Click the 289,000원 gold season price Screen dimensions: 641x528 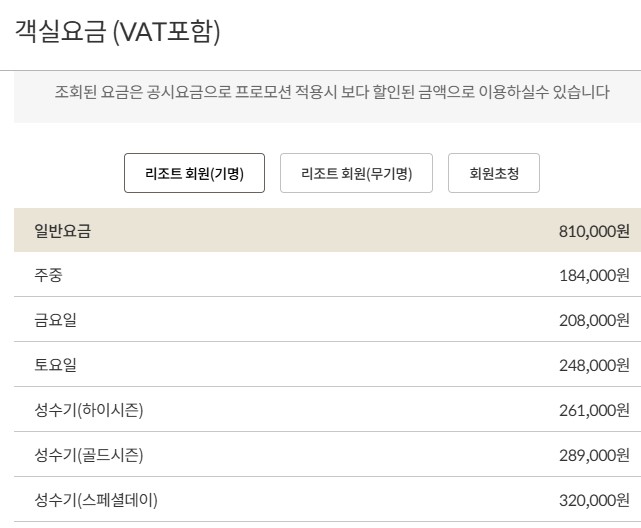tap(594, 455)
